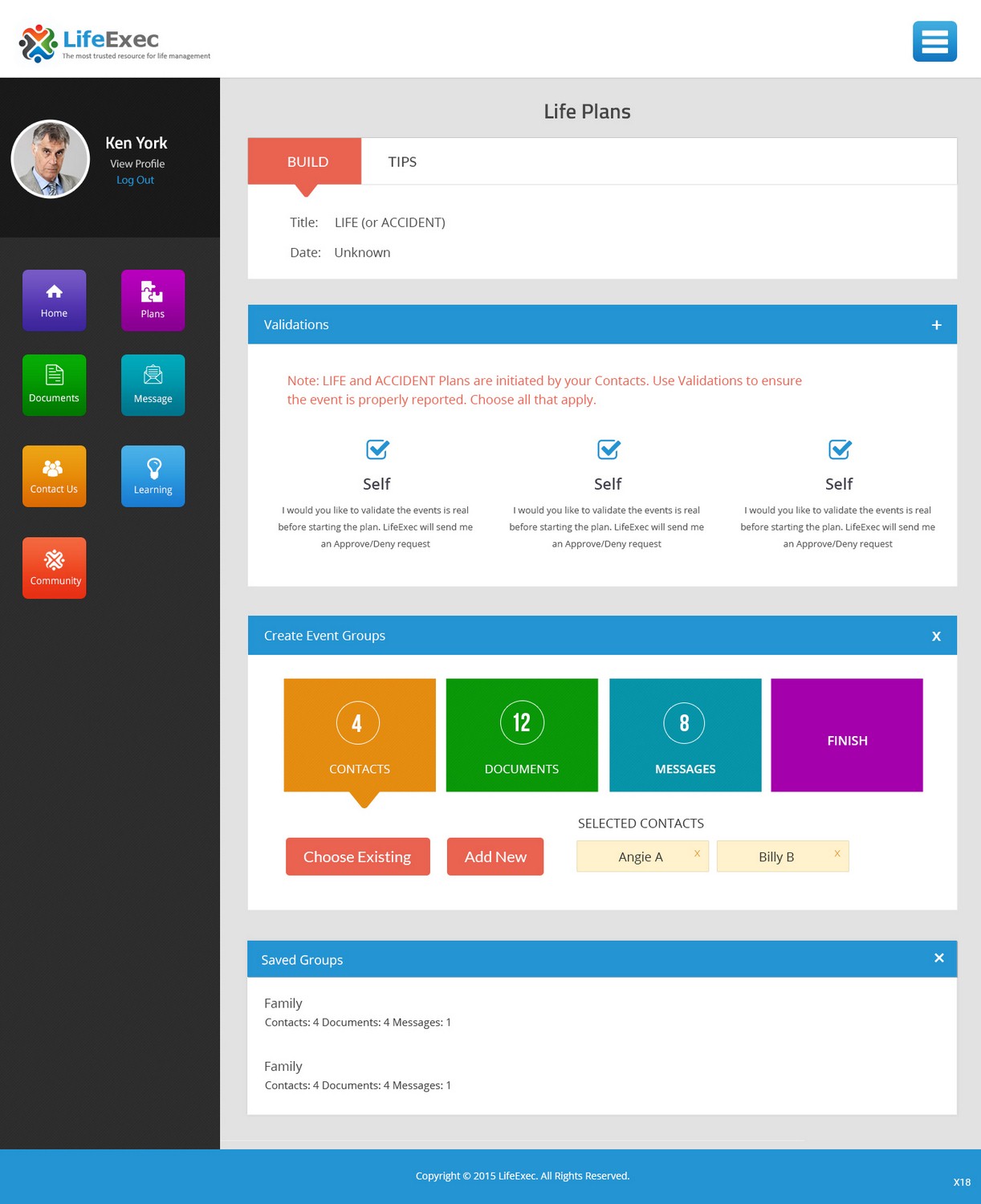981x1204 pixels.
Task: Click the date value Unknown
Action: pos(362,252)
